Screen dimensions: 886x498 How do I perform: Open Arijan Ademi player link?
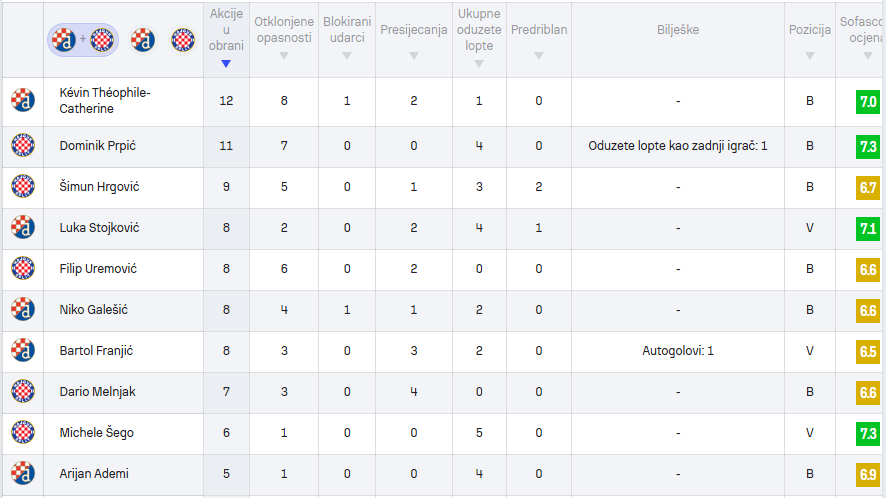[94, 474]
